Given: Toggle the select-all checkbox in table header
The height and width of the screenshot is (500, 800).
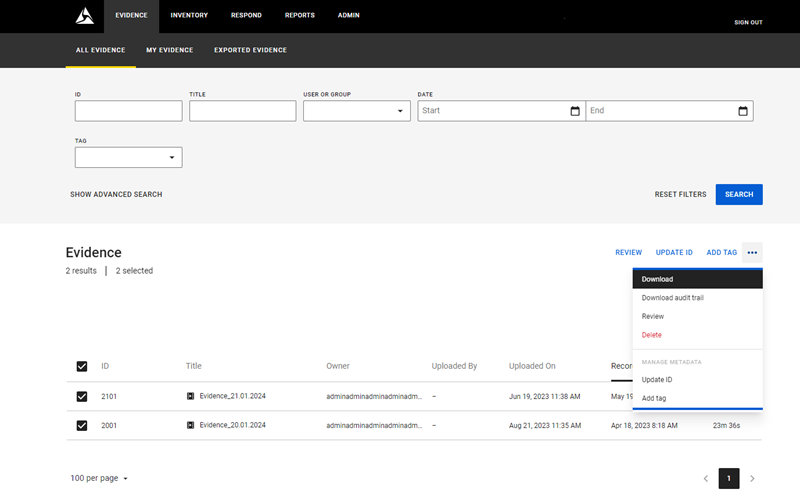Looking at the screenshot, I should (x=82, y=366).
